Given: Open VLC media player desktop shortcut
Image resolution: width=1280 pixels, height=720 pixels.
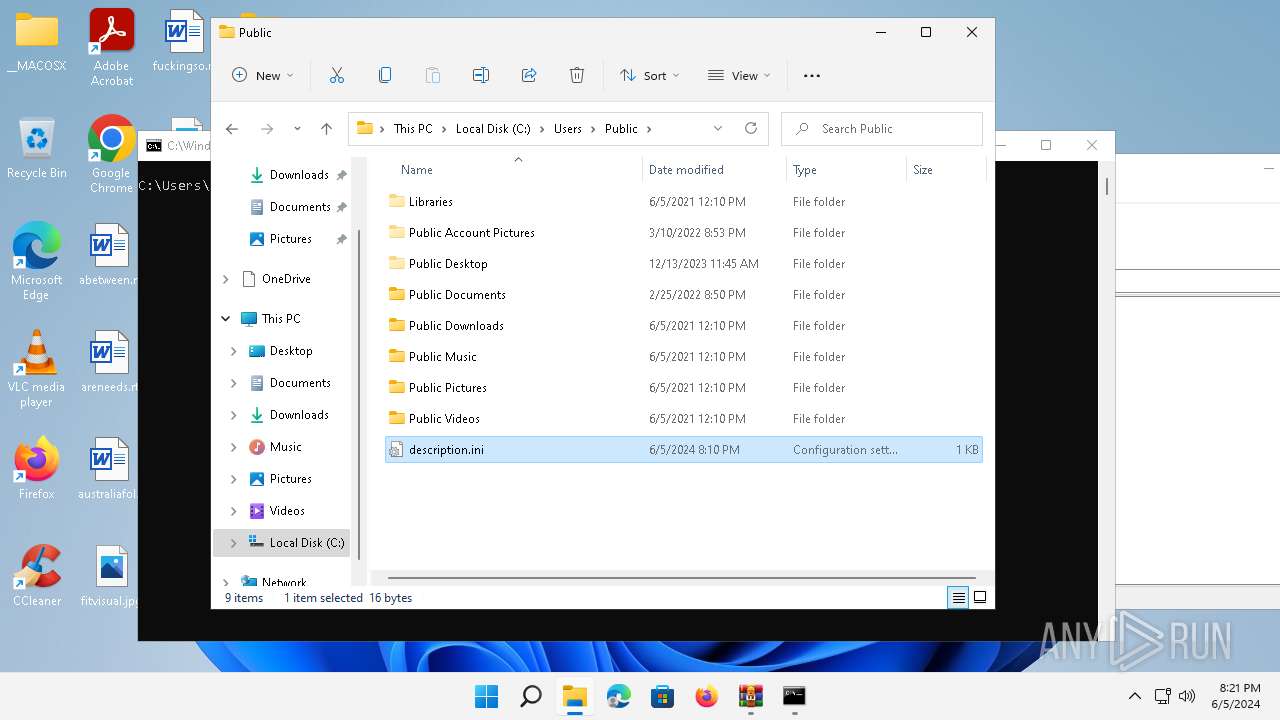Looking at the screenshot, I should point(37,368).
